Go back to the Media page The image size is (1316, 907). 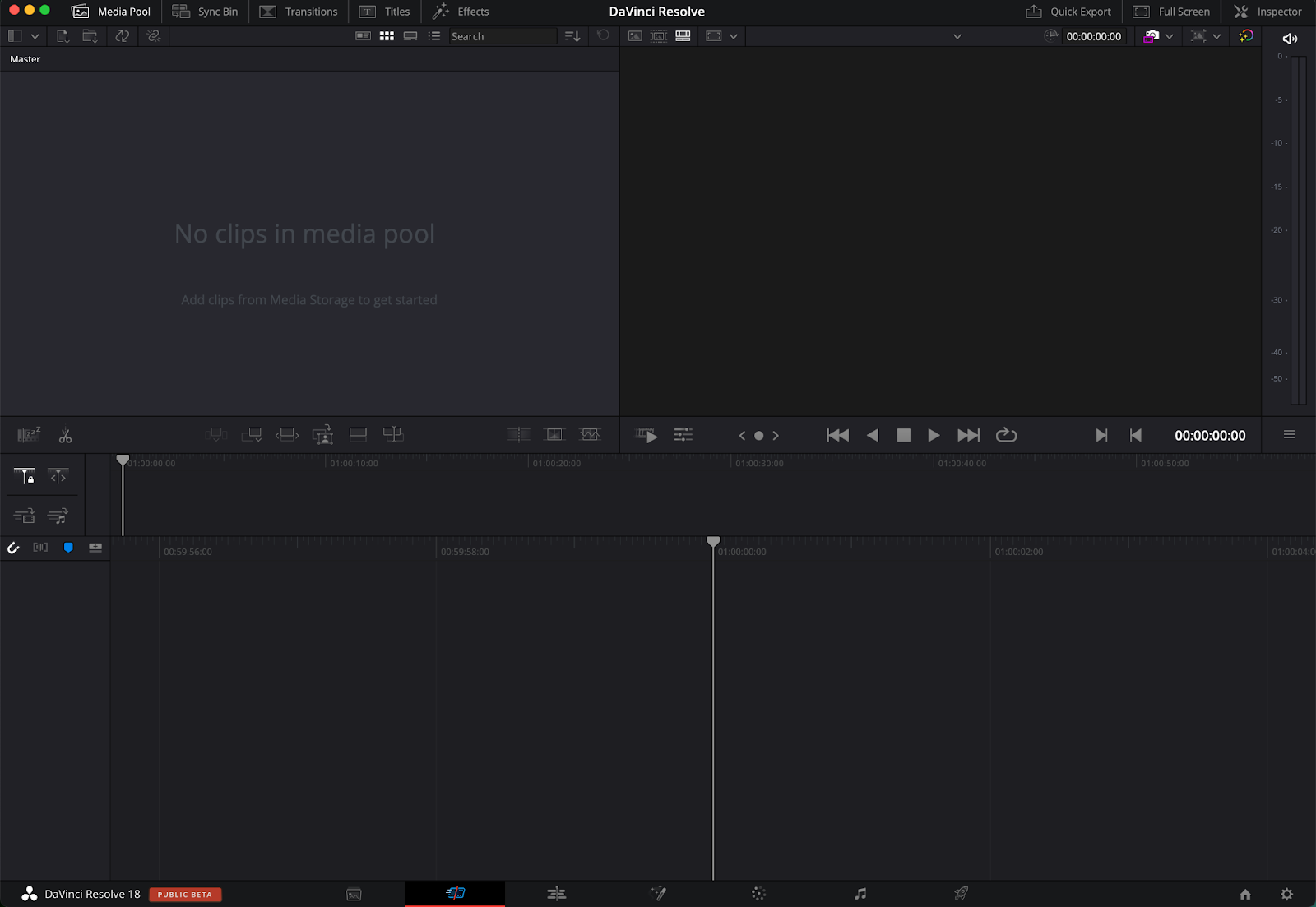(354, 893)
